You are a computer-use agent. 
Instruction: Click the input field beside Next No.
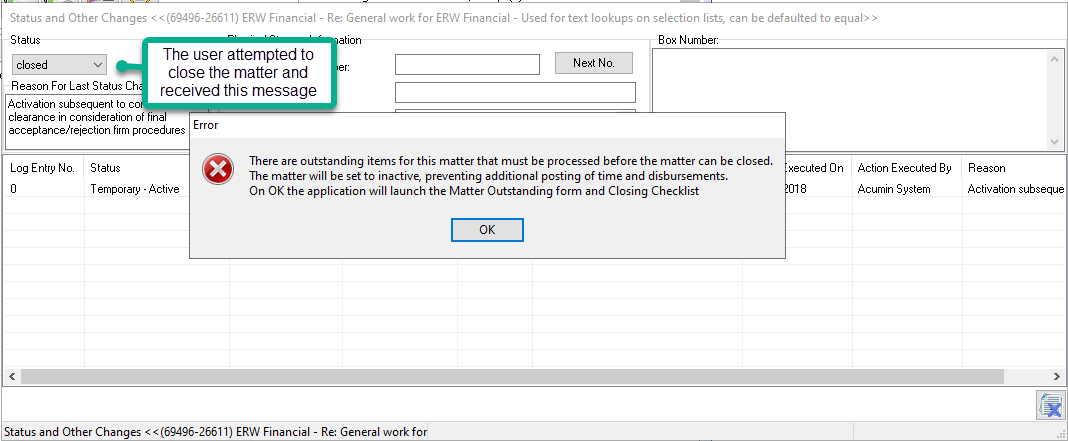pos(467,64)
